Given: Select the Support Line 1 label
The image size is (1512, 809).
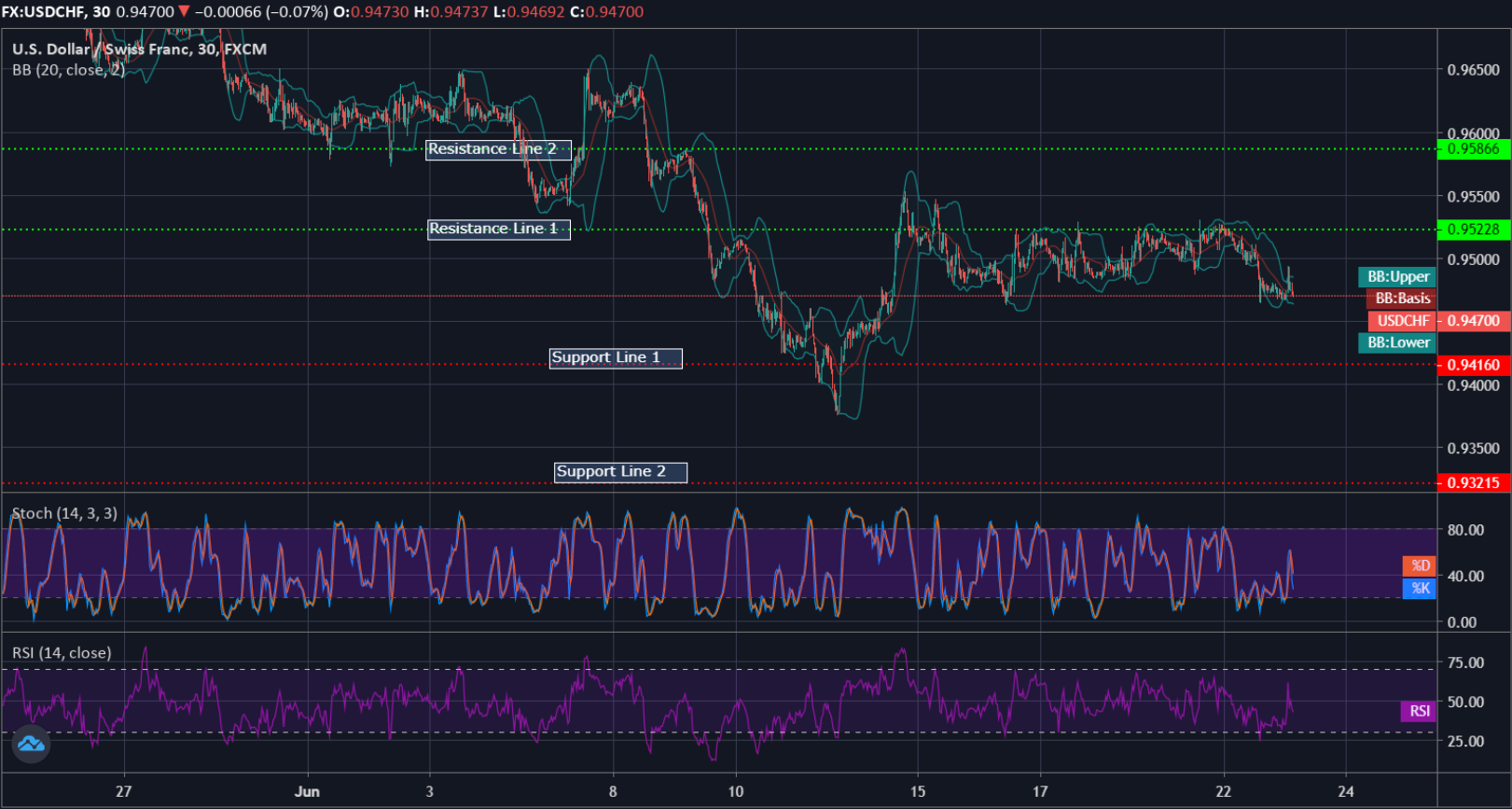Looking at the screenshot, I should tap(616, 357).
